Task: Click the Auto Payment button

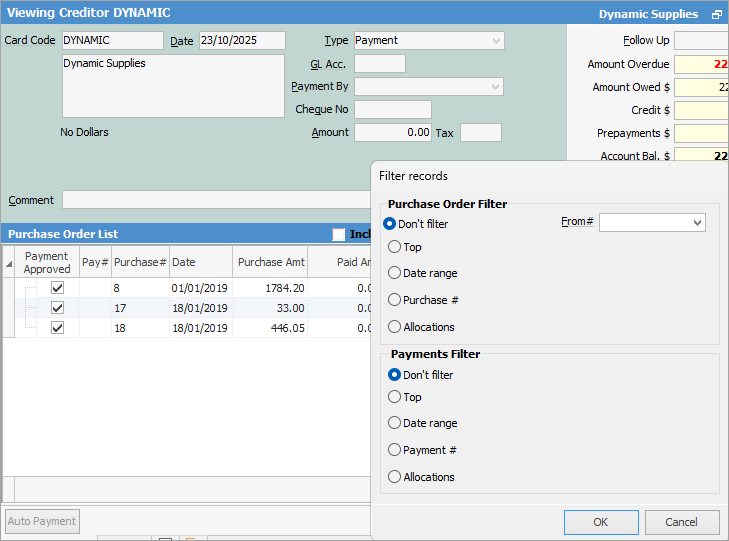Action: point(42,521)
